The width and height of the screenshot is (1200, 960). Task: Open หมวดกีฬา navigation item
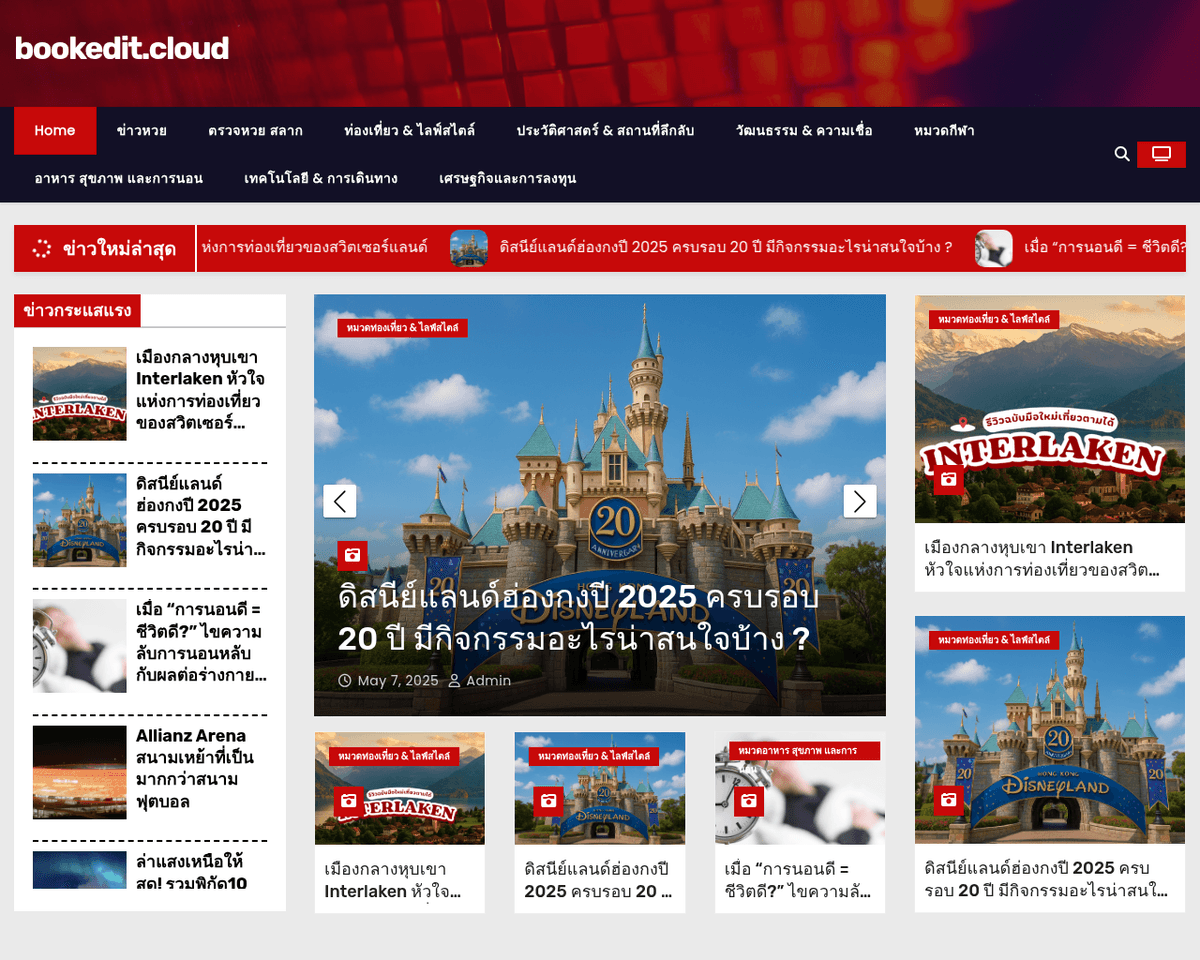[x=944, y=131]
